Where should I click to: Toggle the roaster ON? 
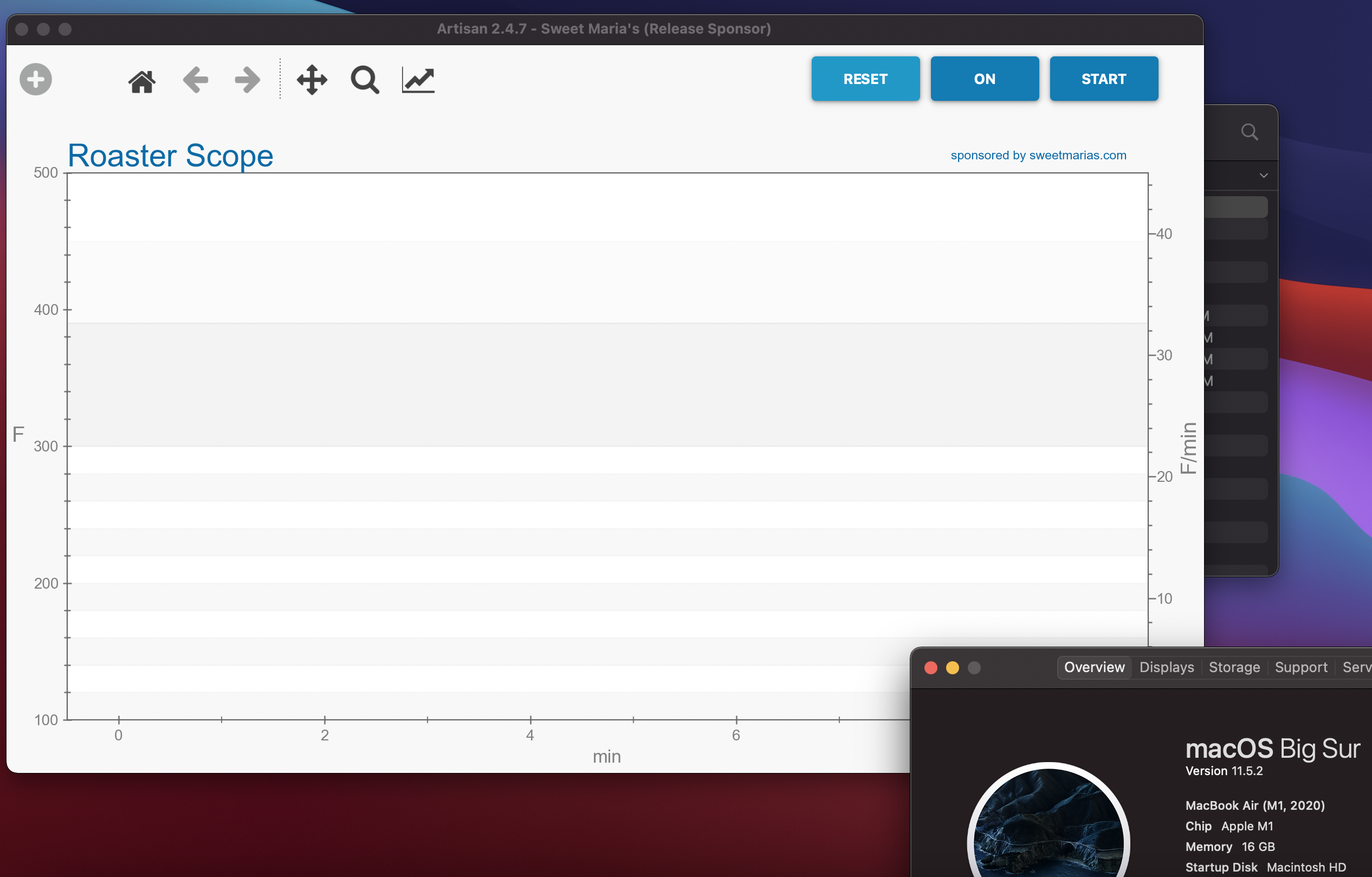984,79
